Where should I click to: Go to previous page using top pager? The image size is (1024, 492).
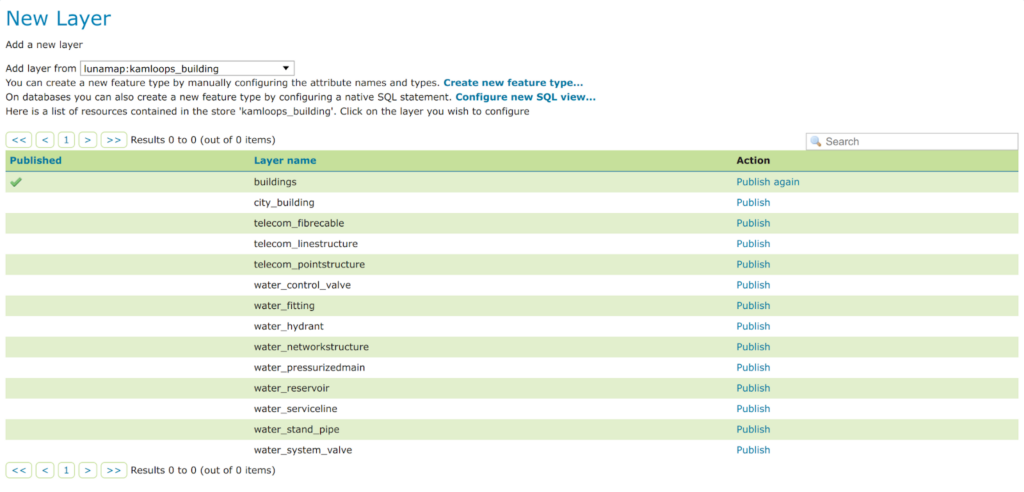(44, 140)
